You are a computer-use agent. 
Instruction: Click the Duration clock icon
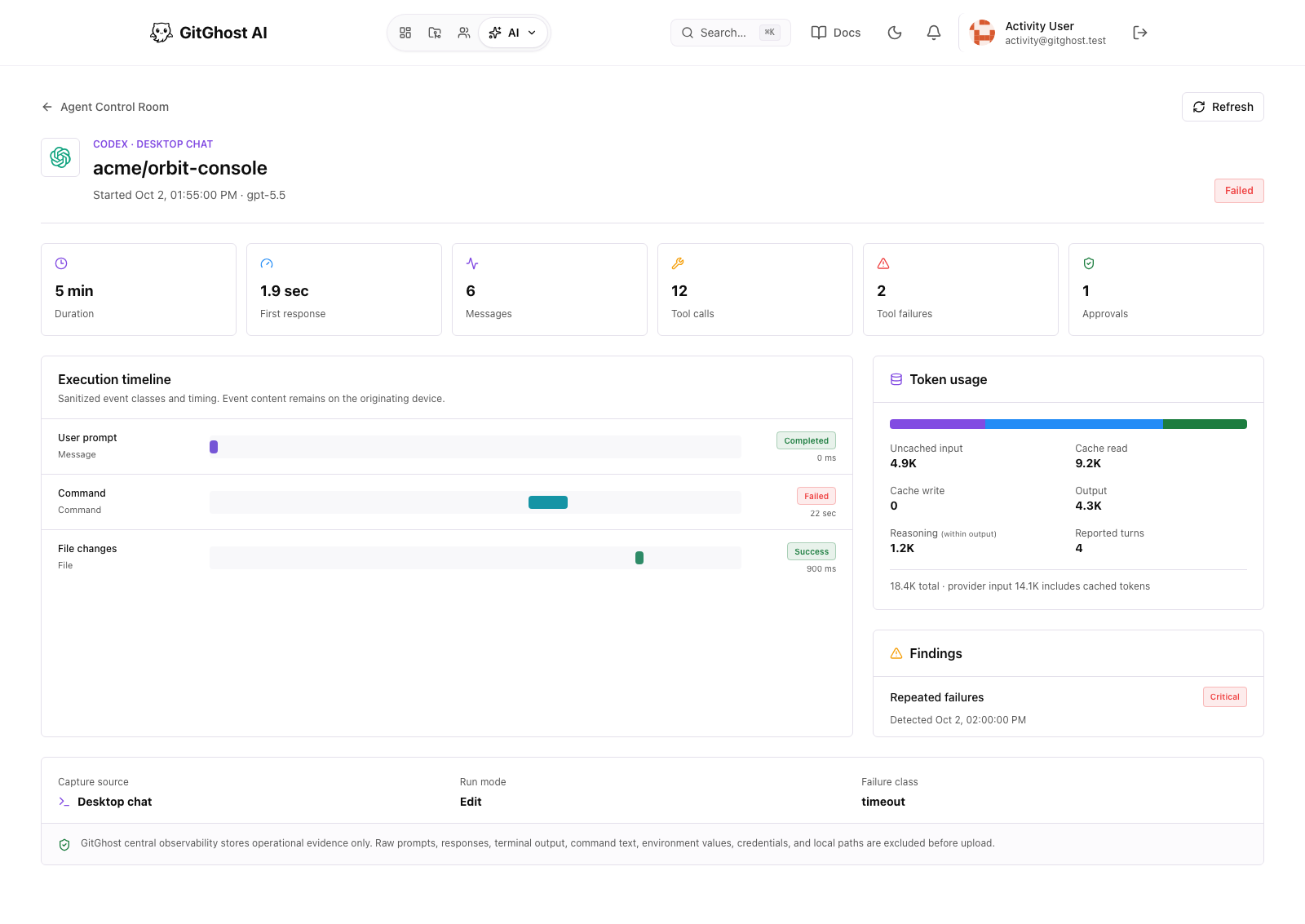(x=61, y=263)
